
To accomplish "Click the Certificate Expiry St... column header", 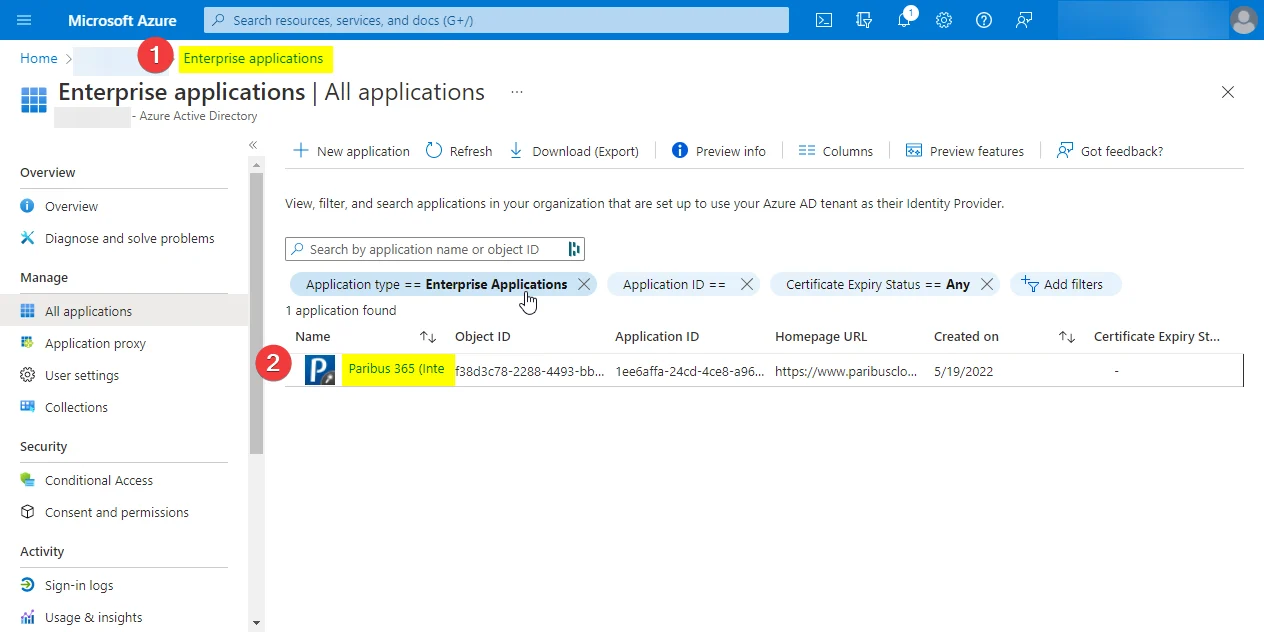I will tap(1157, 337).
